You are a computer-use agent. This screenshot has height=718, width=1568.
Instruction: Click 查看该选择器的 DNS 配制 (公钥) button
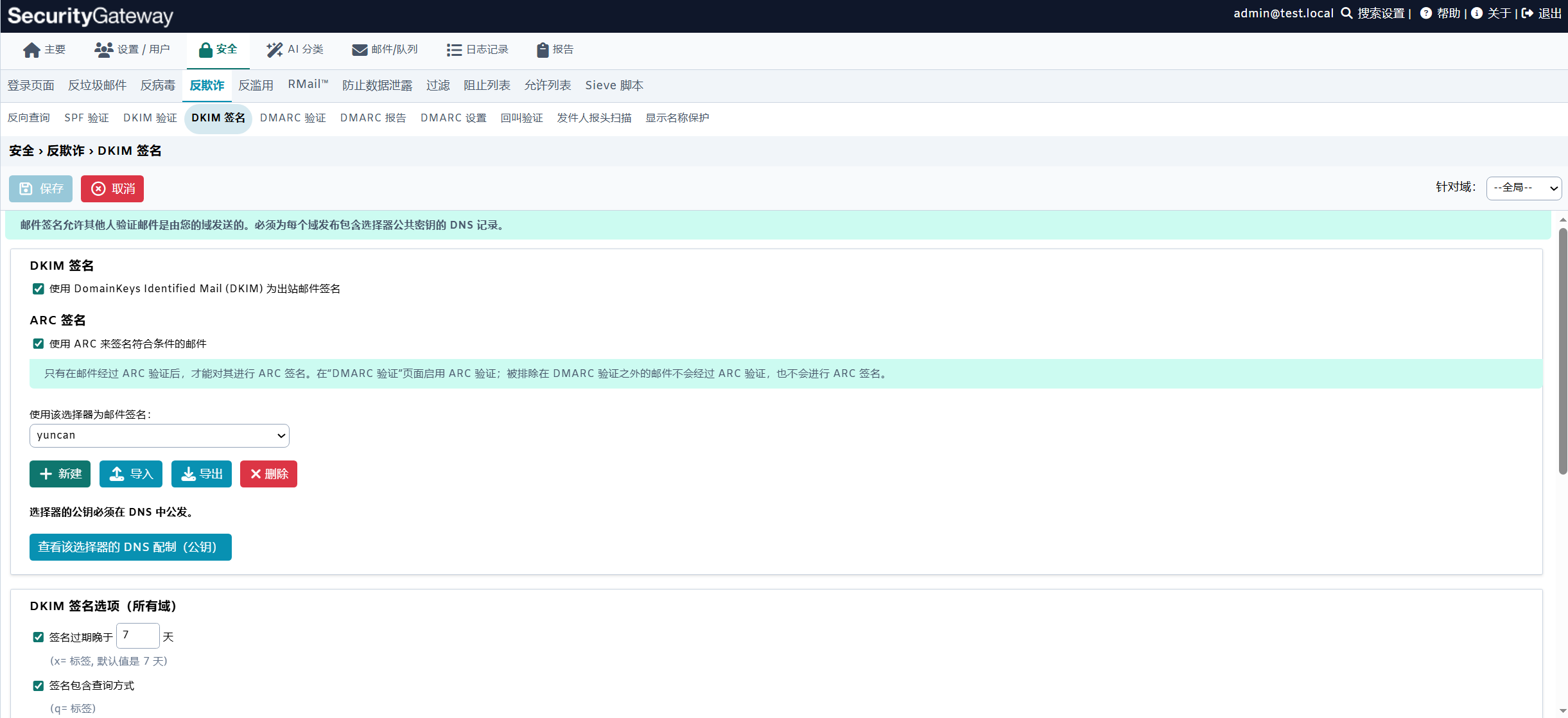pyautogui.click(x=130, y=547)
